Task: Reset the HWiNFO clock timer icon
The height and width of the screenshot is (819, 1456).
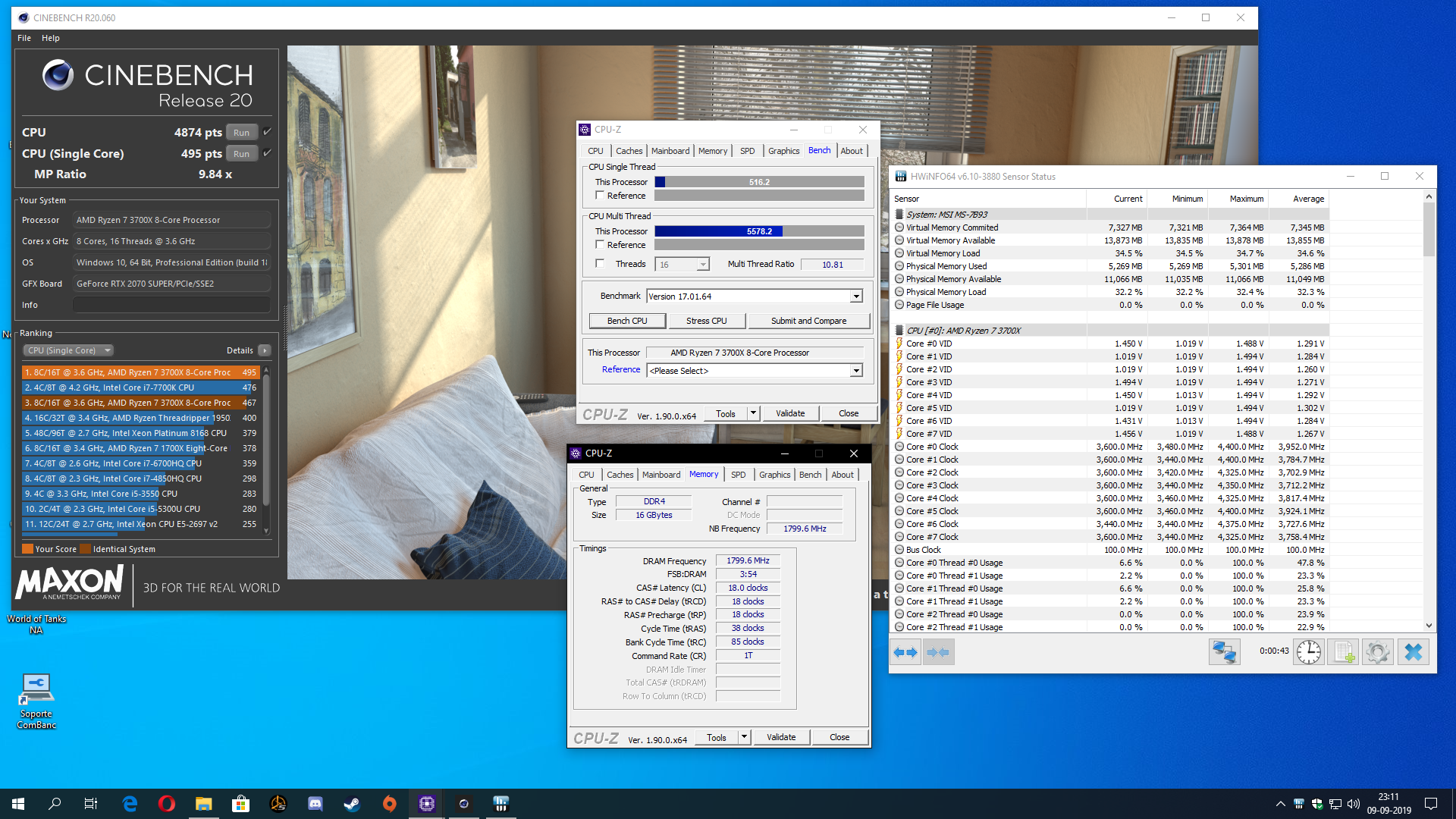Action: pos(1308,652)
